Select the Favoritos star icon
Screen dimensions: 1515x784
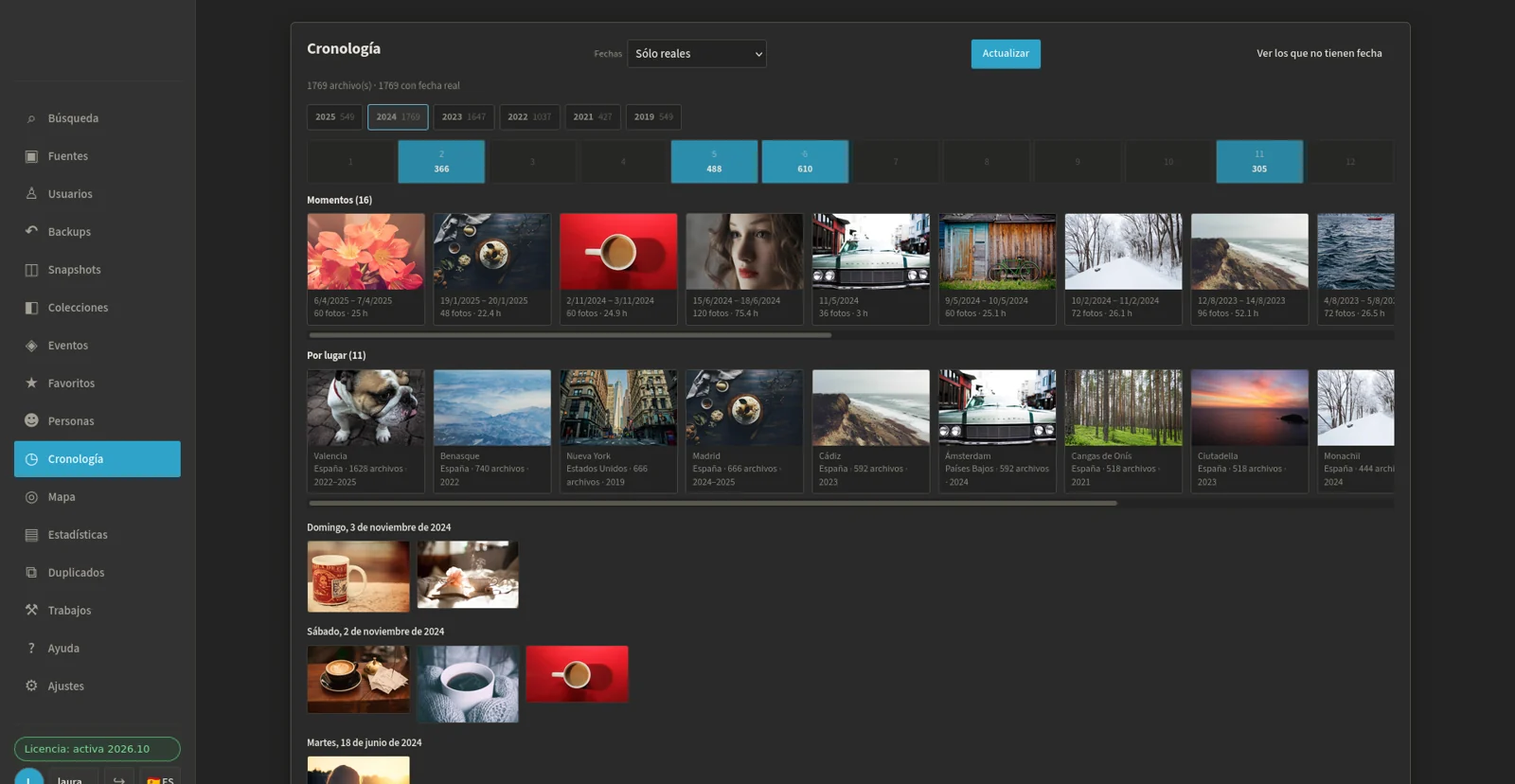31,383
